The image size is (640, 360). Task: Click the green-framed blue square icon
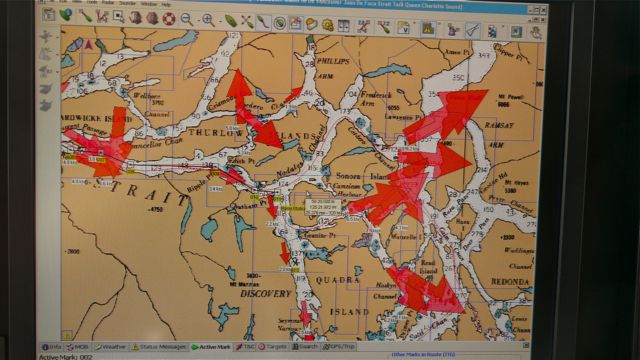point(516,32)
